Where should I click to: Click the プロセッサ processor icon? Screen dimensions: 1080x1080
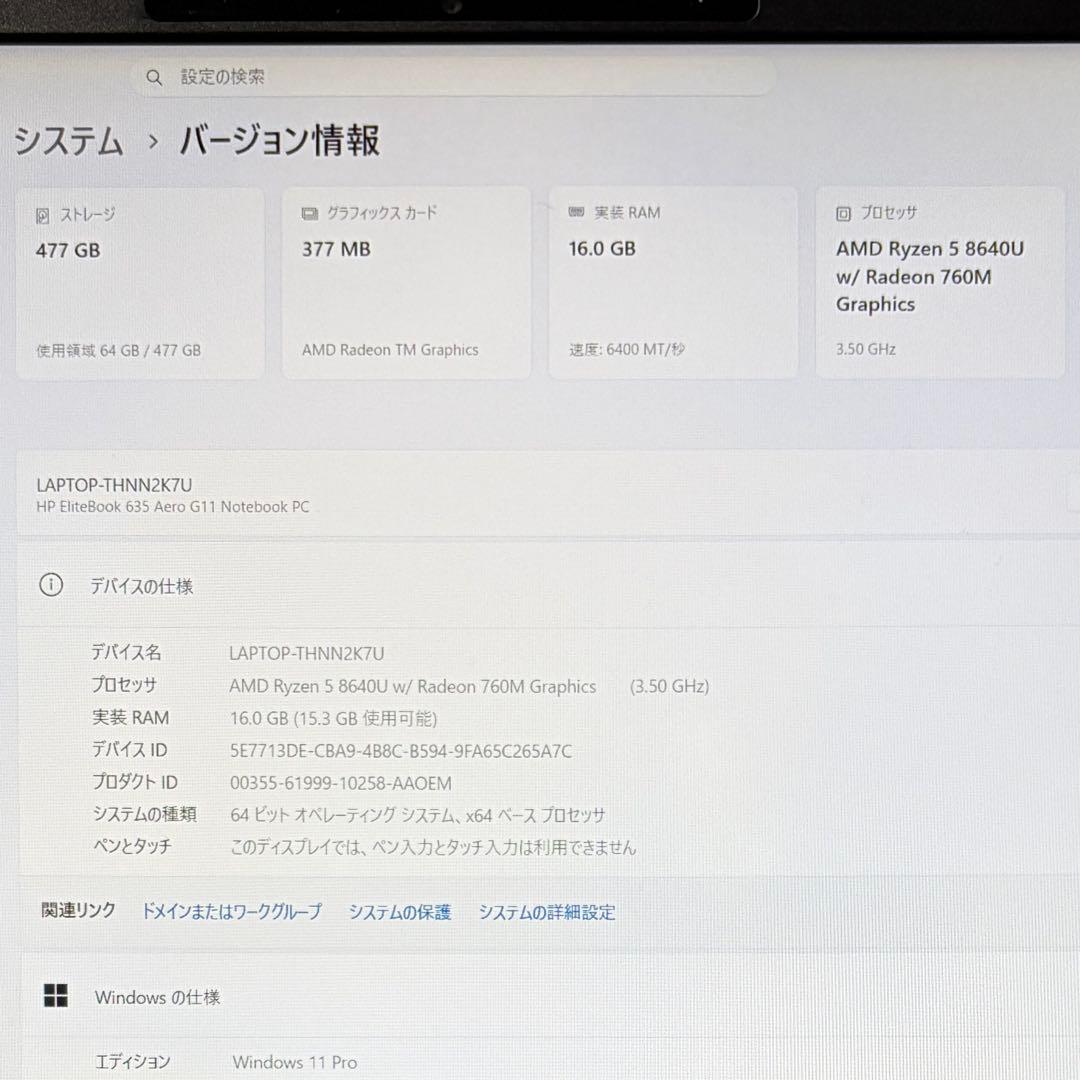tap(841, 213)
